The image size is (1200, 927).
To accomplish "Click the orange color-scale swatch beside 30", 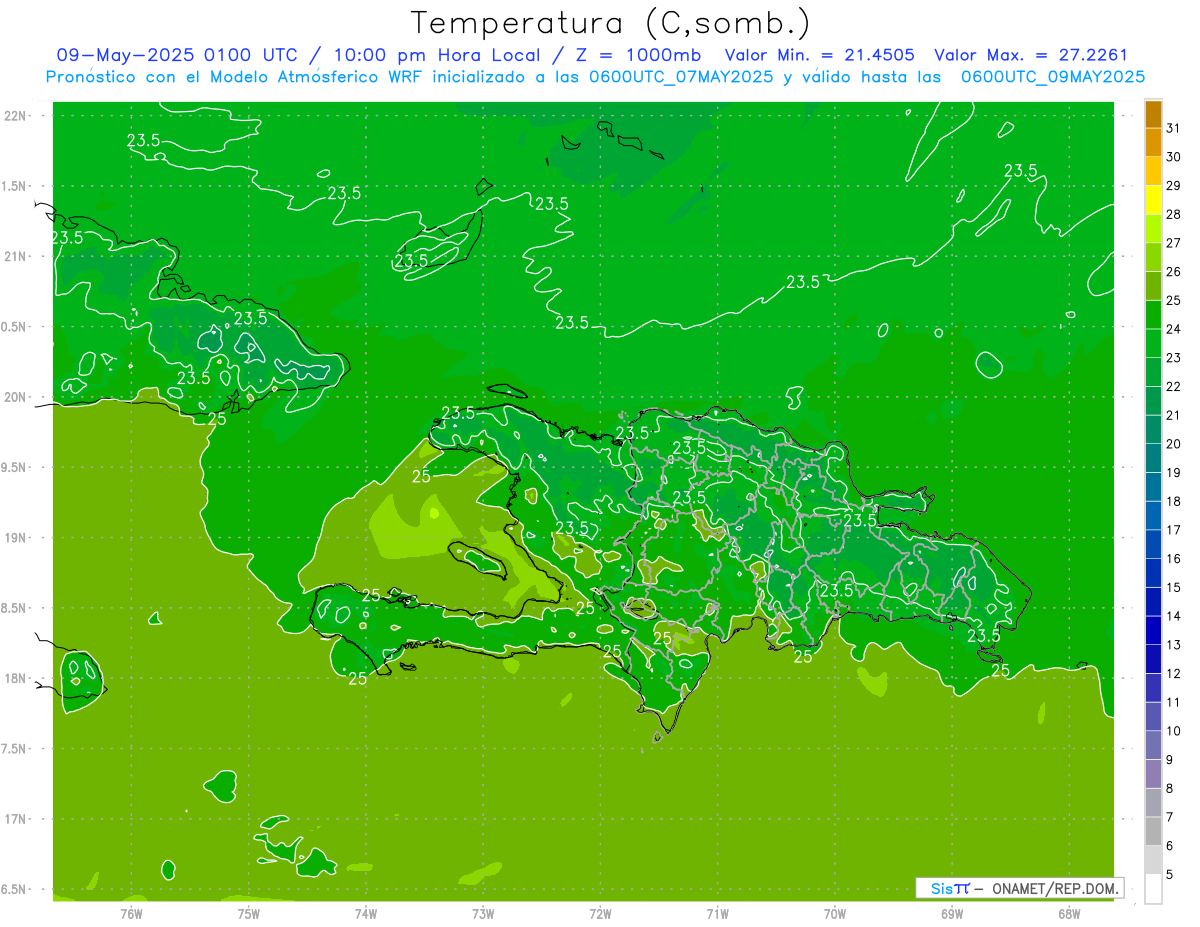I will 1153,142.
